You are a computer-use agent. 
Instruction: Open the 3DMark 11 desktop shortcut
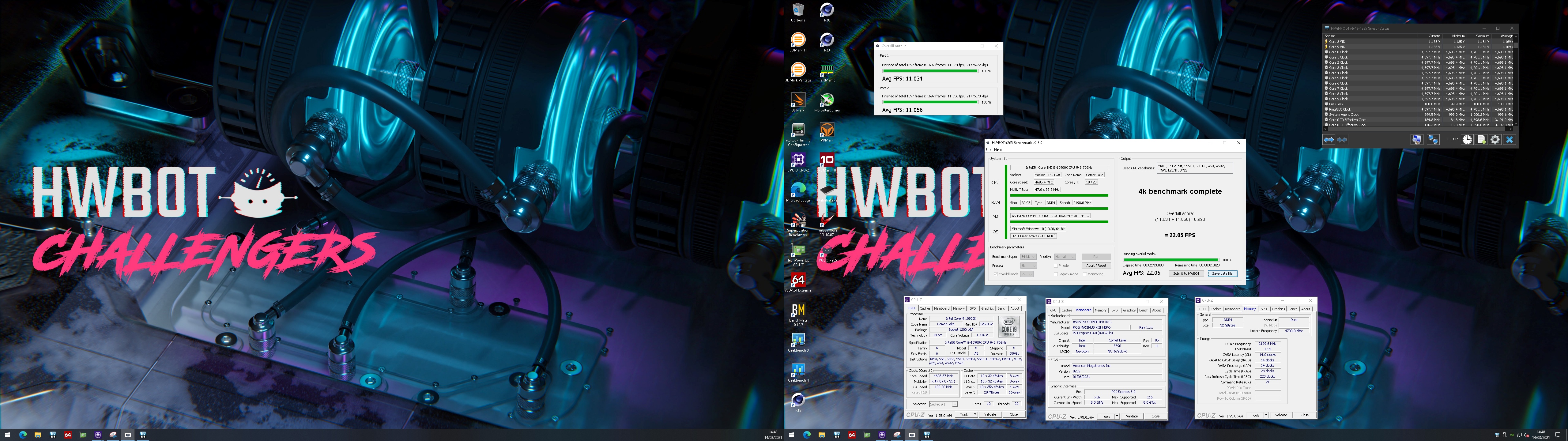click(x=798, y=42)
